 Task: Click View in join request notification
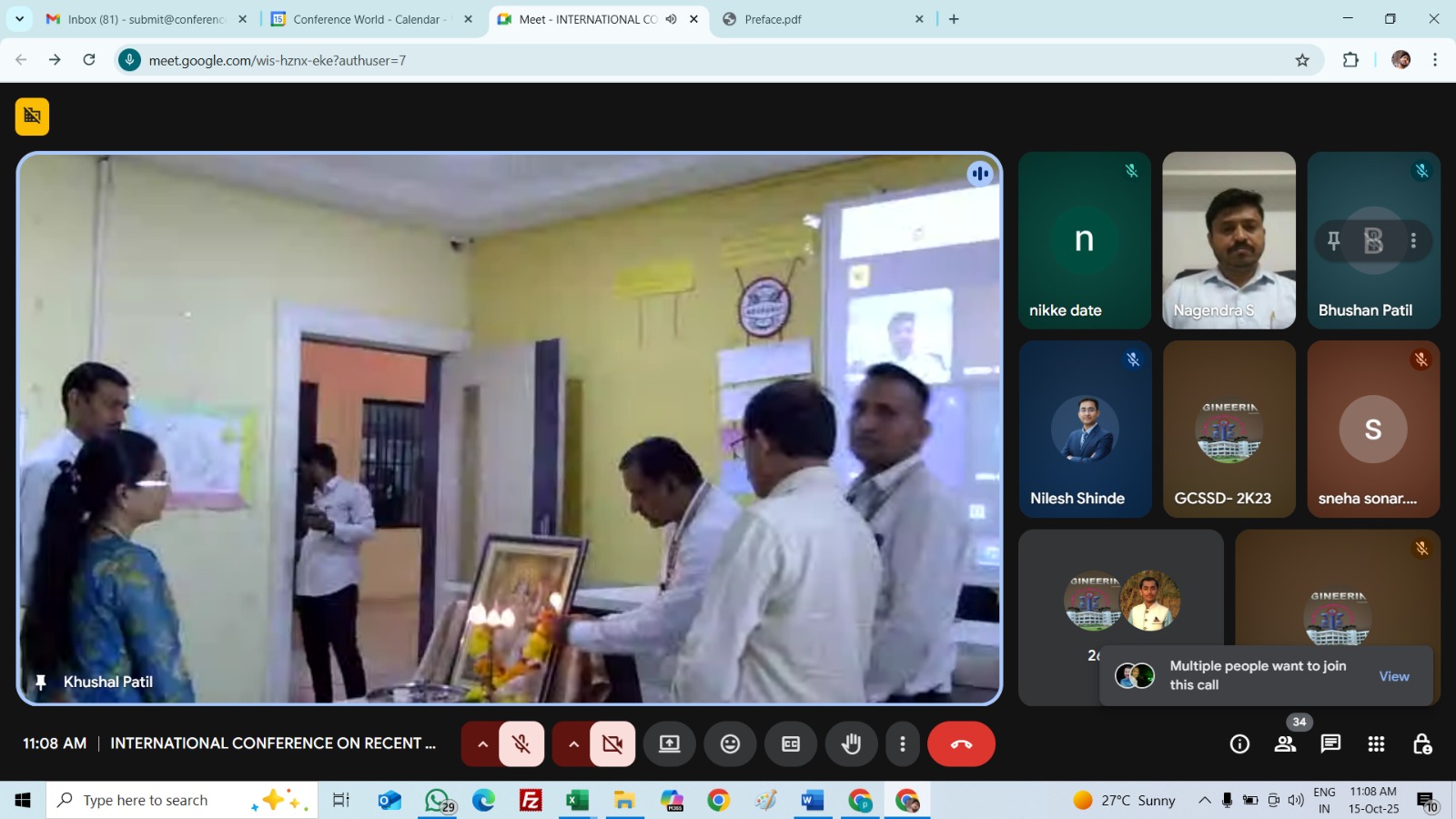1393,676
